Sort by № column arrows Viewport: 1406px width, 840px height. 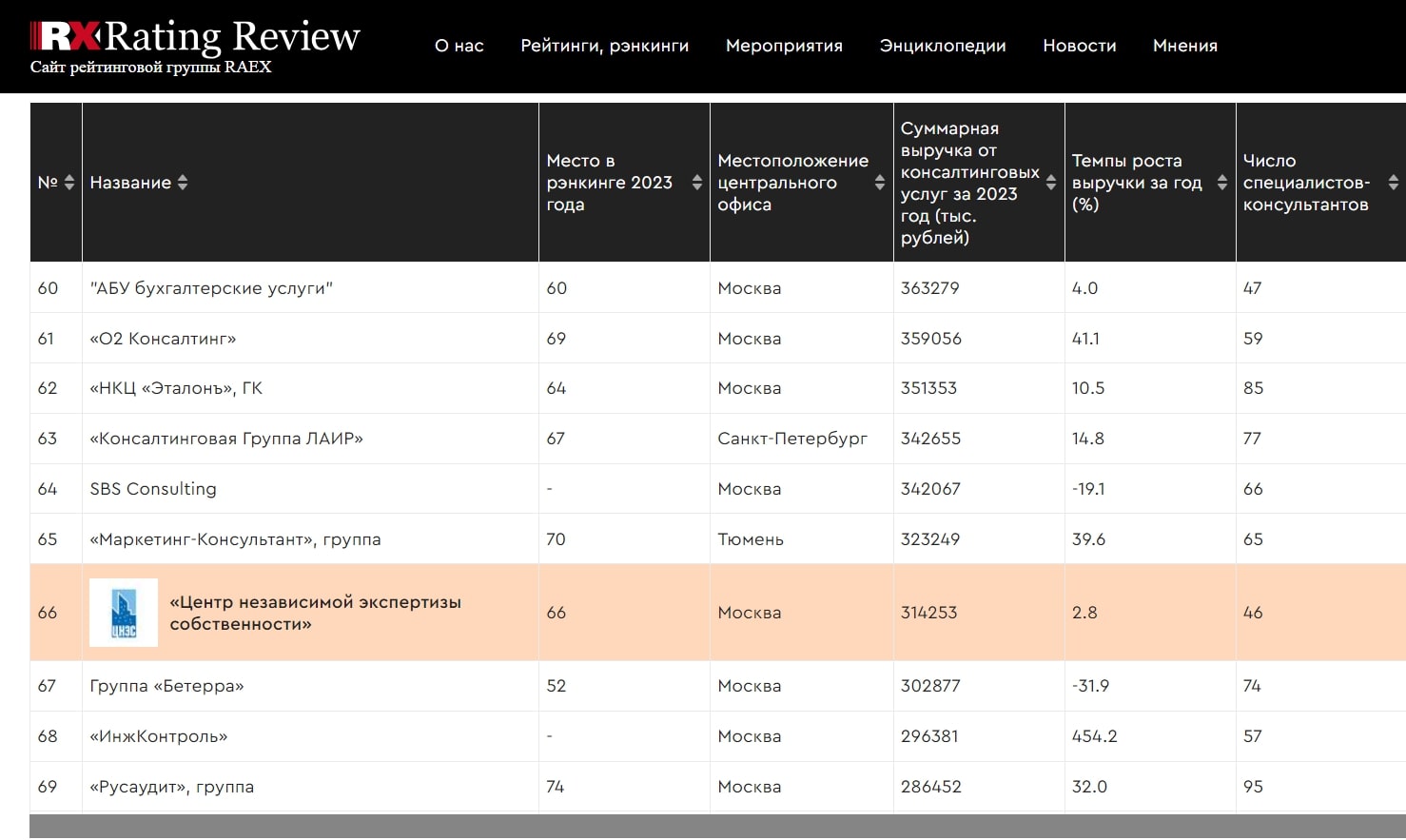[69, 183]
